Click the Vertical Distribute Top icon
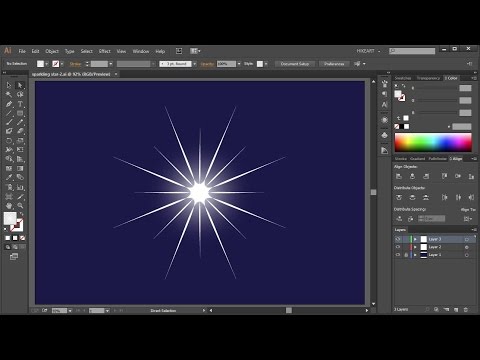This screenshot has width=480, height=360. click(x=399, y=198)
